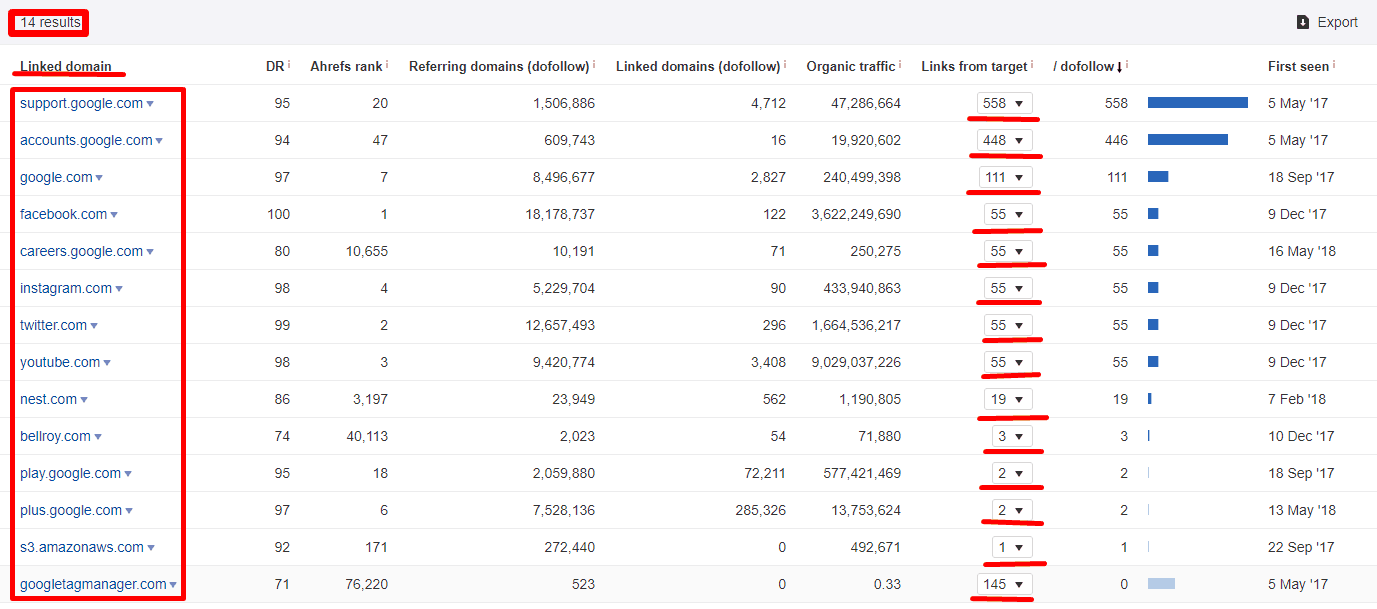The image size is (1377, 609).
Task: Sort by the DR column header
Action: coord(275,66)
